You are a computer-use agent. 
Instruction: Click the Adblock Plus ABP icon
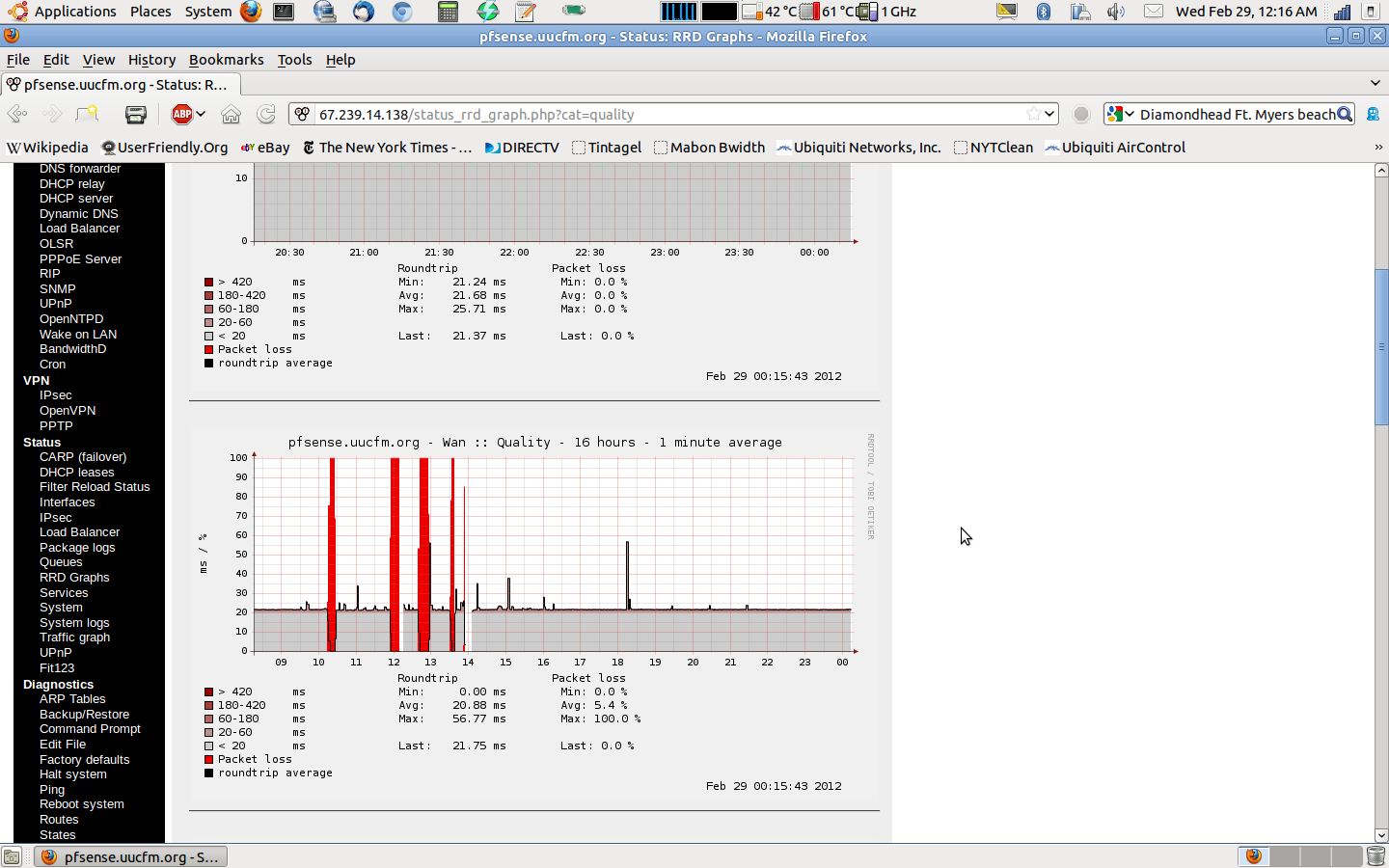[181, 114]
